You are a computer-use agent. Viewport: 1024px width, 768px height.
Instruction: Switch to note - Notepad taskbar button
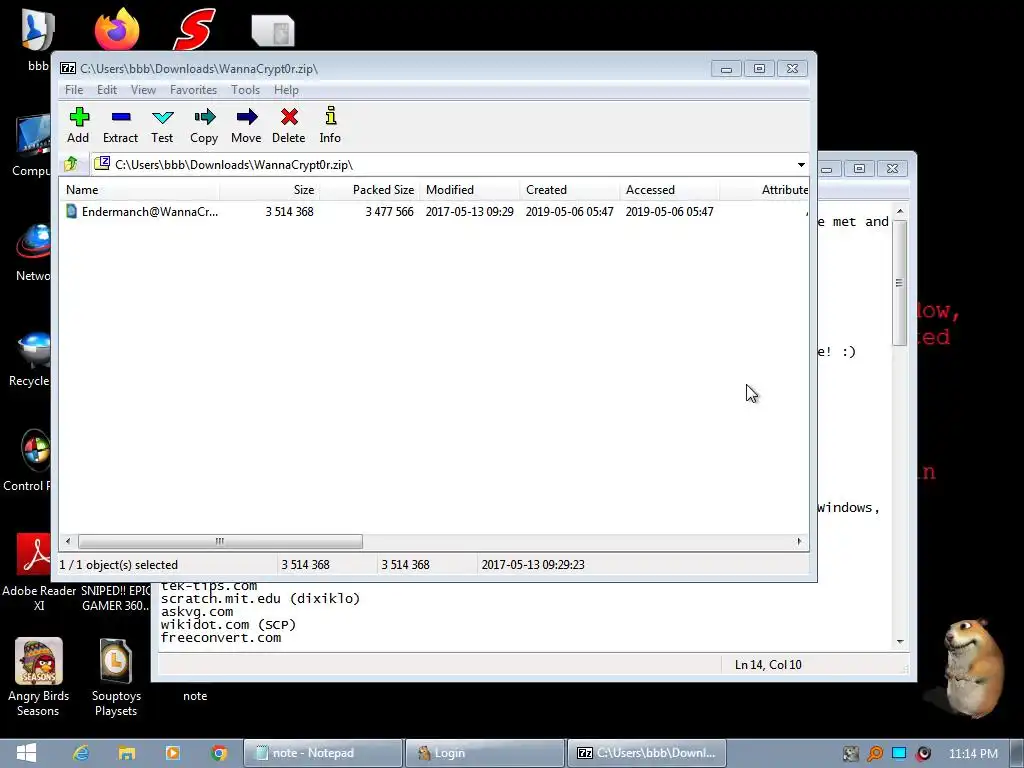point(323,753)
